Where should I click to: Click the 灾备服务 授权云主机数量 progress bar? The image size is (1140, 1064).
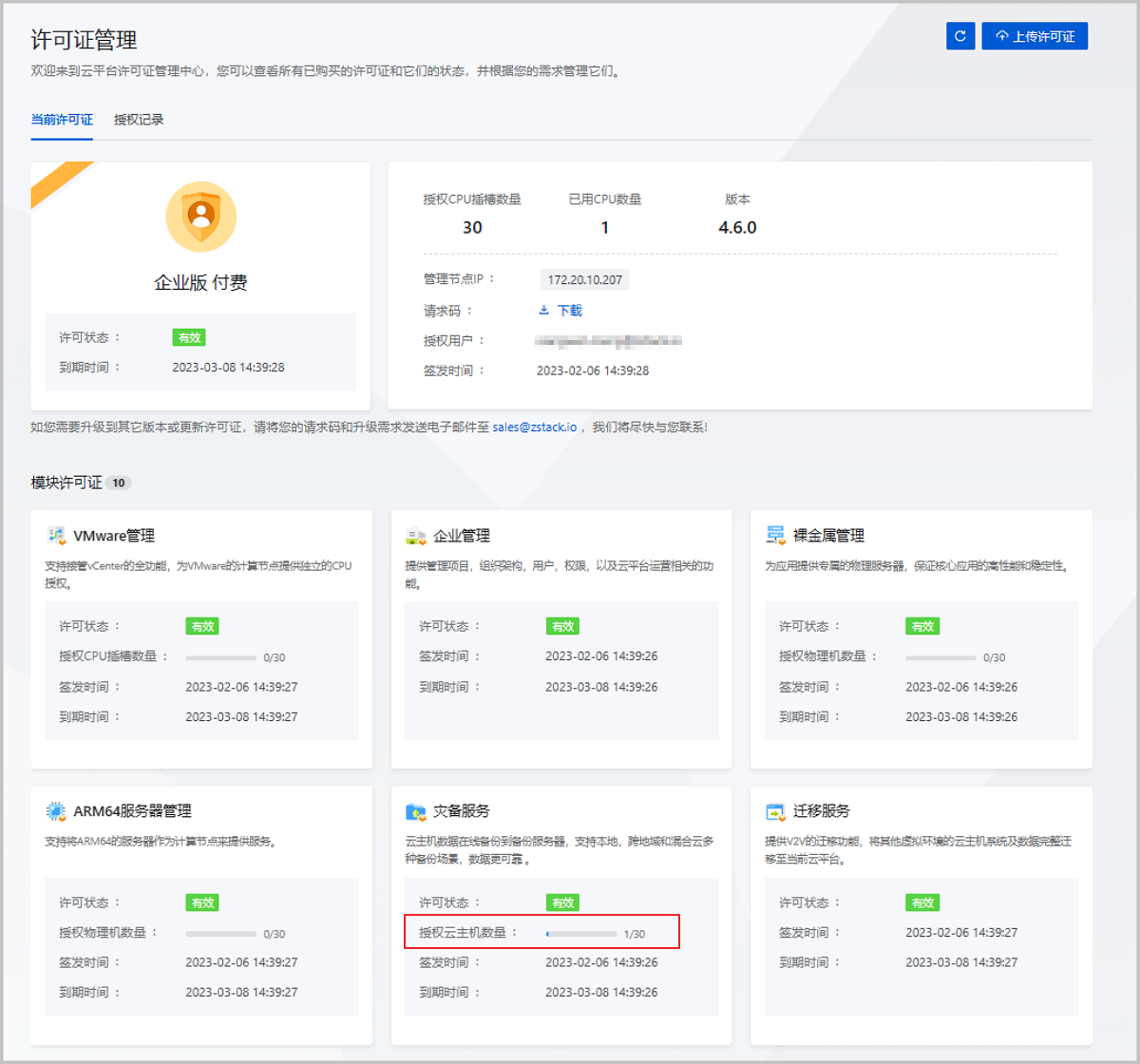(581, 934)
